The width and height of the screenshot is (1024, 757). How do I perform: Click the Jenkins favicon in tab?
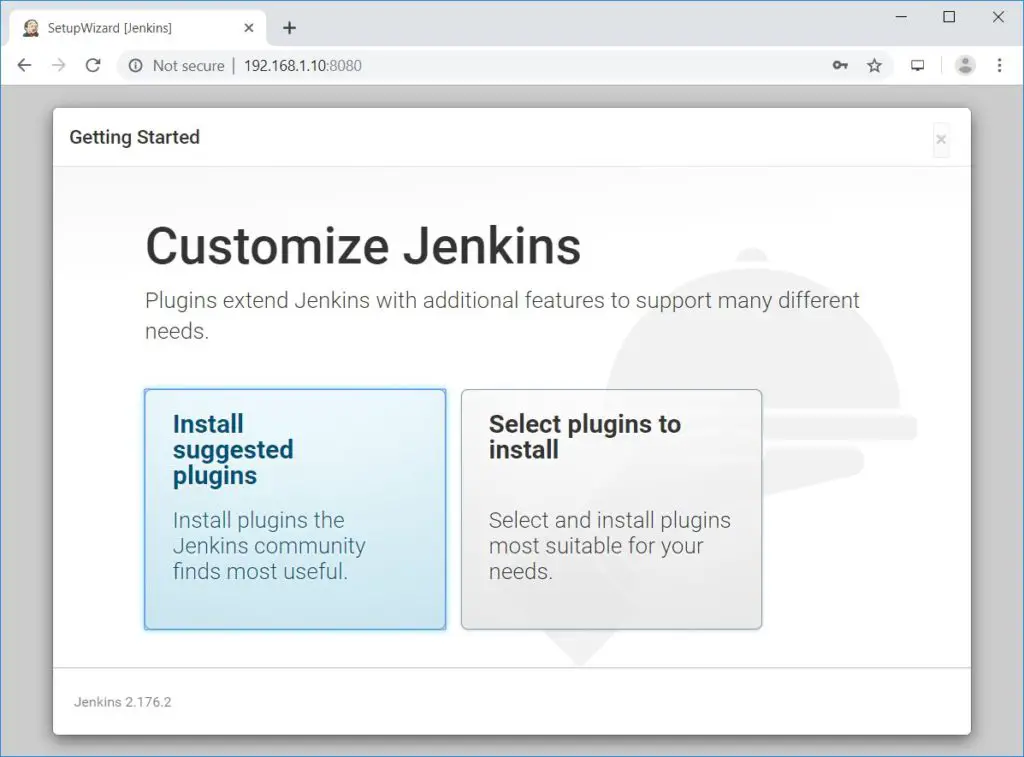pyautogui.click(x=31, y=27)
